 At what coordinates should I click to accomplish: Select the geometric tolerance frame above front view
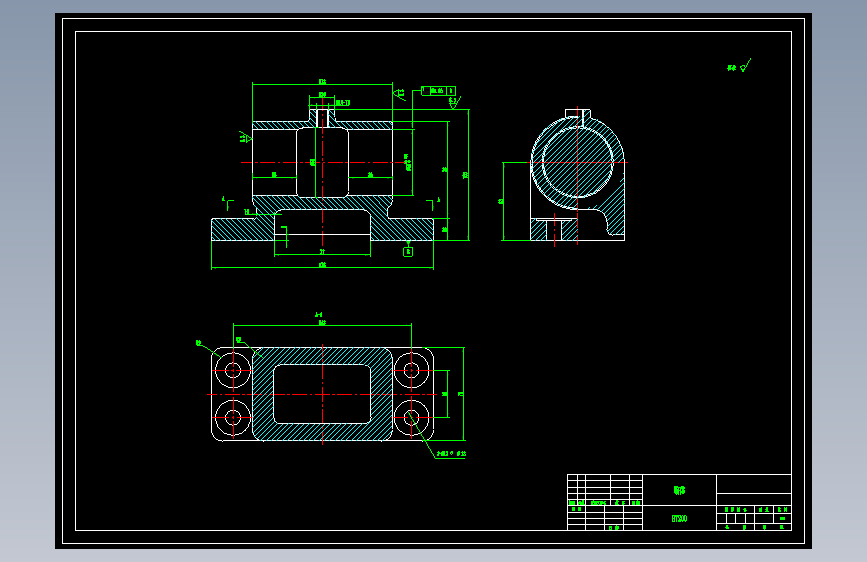[438, 91]
